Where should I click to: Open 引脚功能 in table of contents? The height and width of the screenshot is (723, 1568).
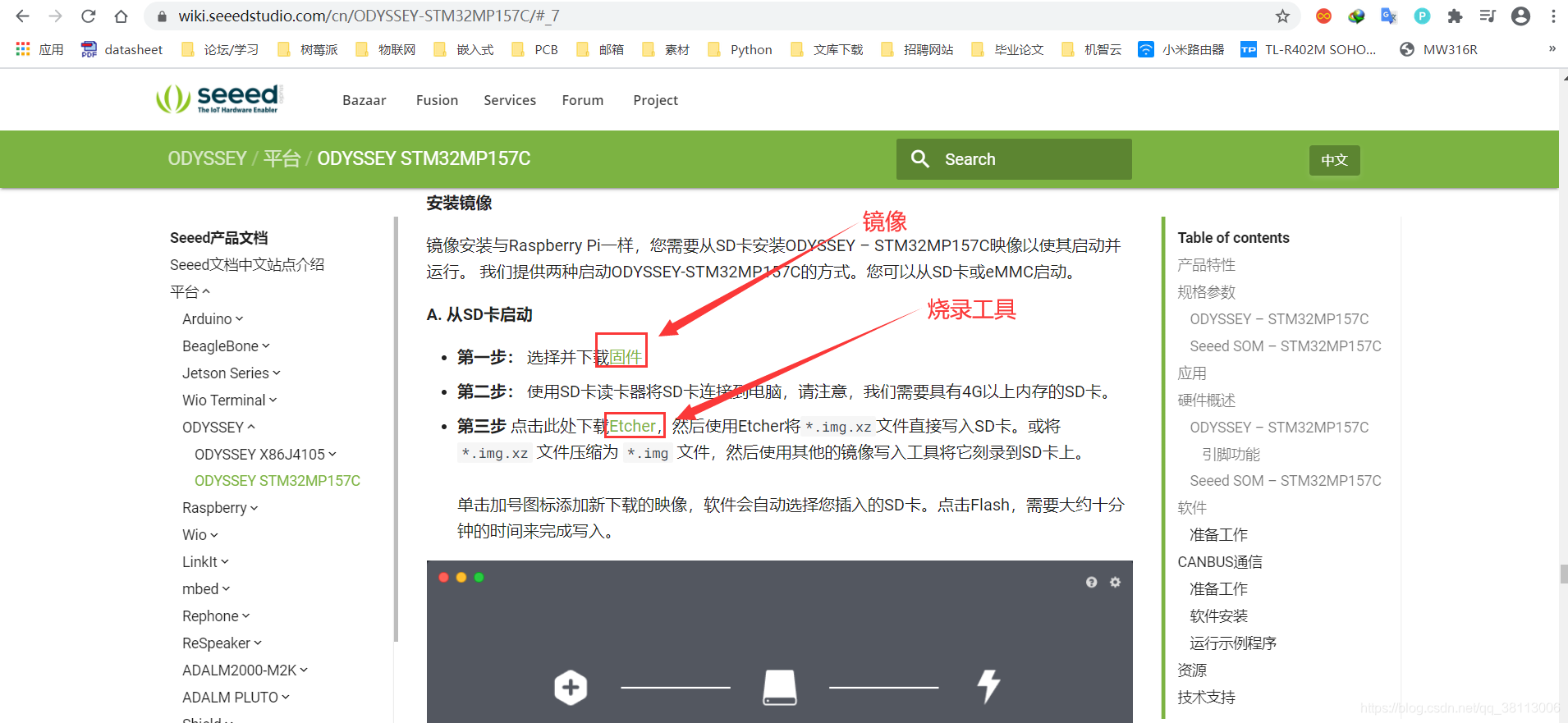tap(1231, 454)
